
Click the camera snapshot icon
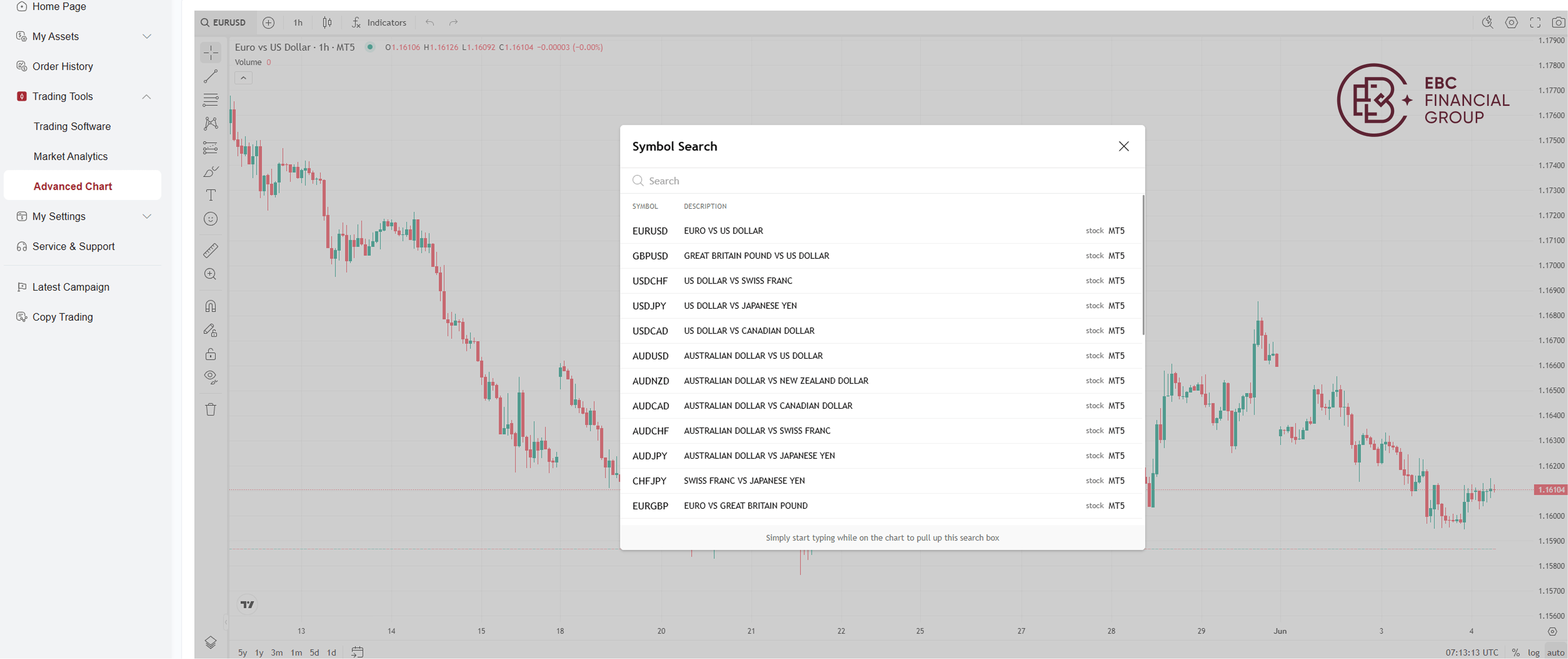click(1558, 22)
